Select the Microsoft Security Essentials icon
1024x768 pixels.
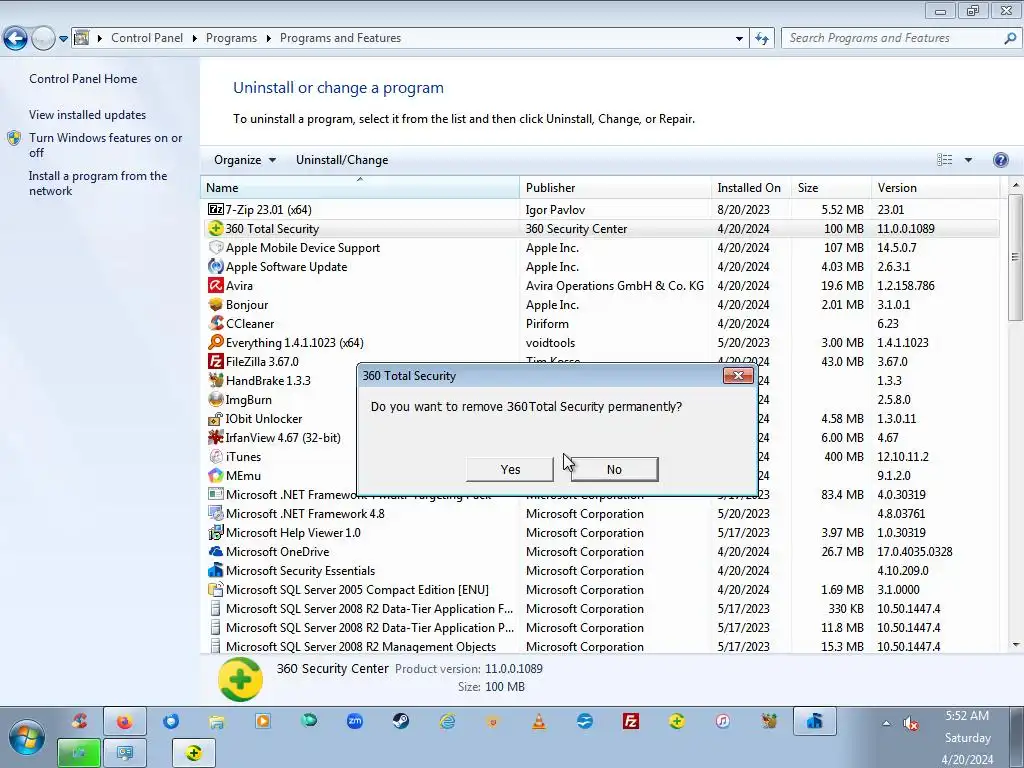pyautogui.click(x=216, y=571)
